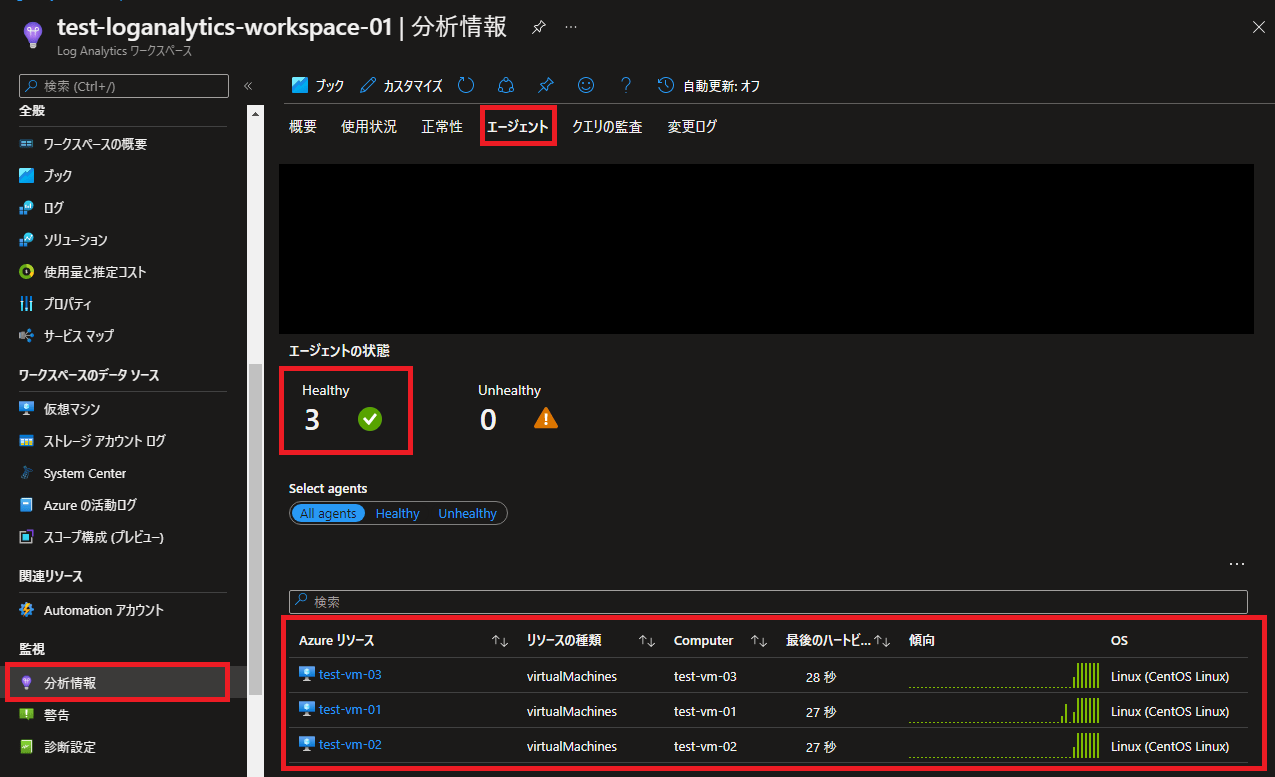Sort by 最後のハートビート column arrows
This screenshot has width=1275, height=777.
pyautogui.click(x=882, y=641)
